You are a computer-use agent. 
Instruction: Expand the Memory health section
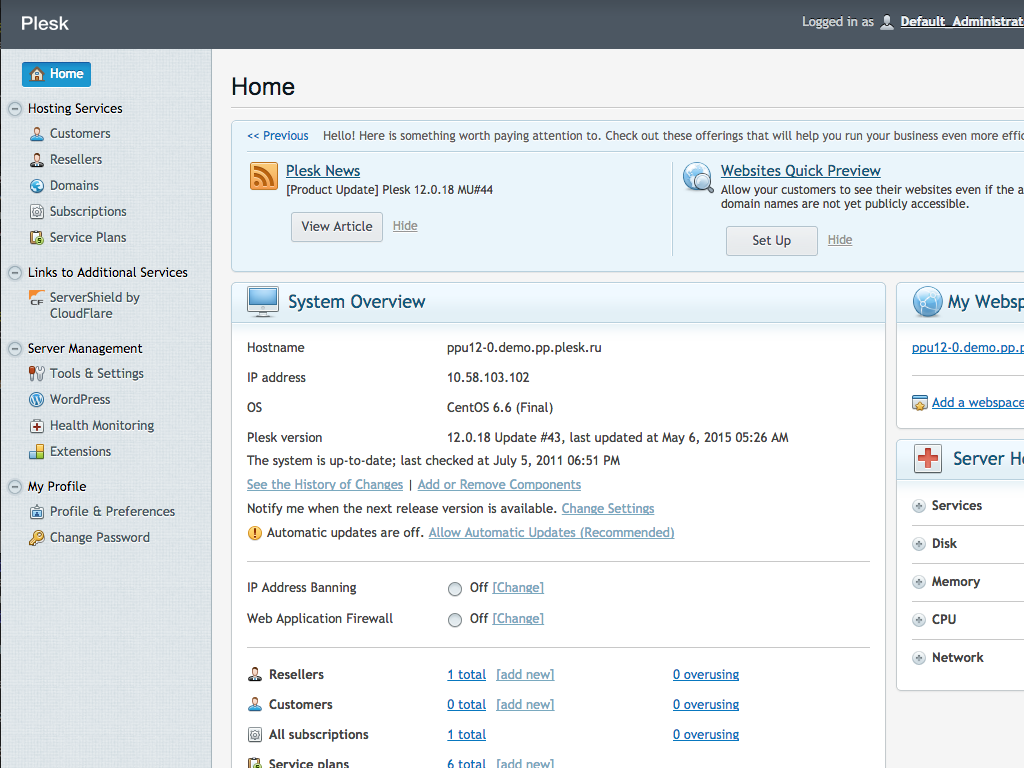pos(918,582)
